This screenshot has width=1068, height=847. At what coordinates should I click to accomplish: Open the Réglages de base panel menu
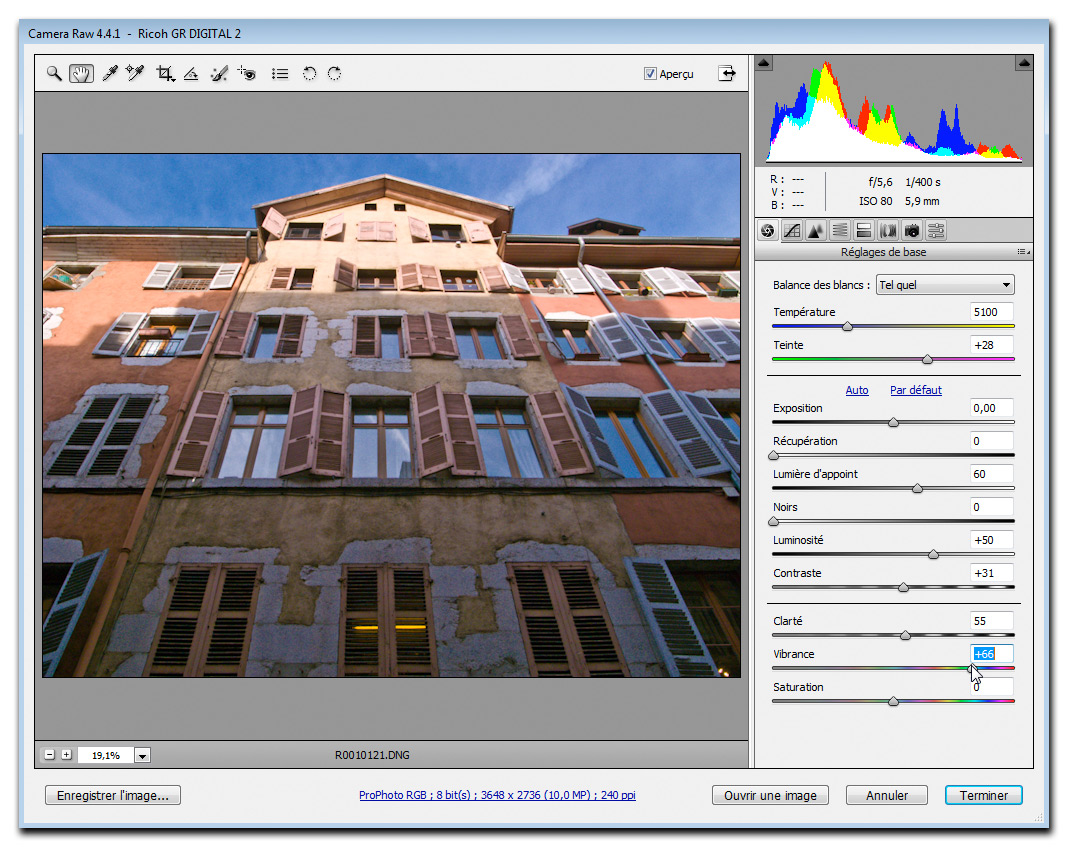pos(1023,252)
